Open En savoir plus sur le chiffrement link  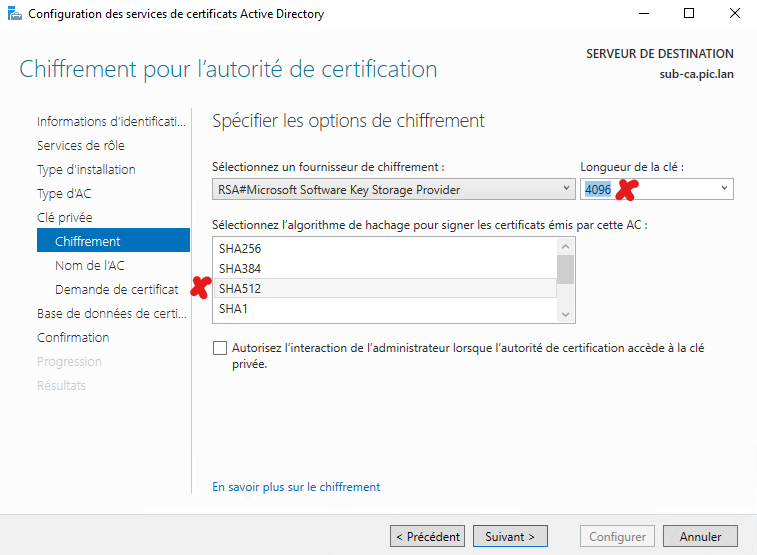296,487
